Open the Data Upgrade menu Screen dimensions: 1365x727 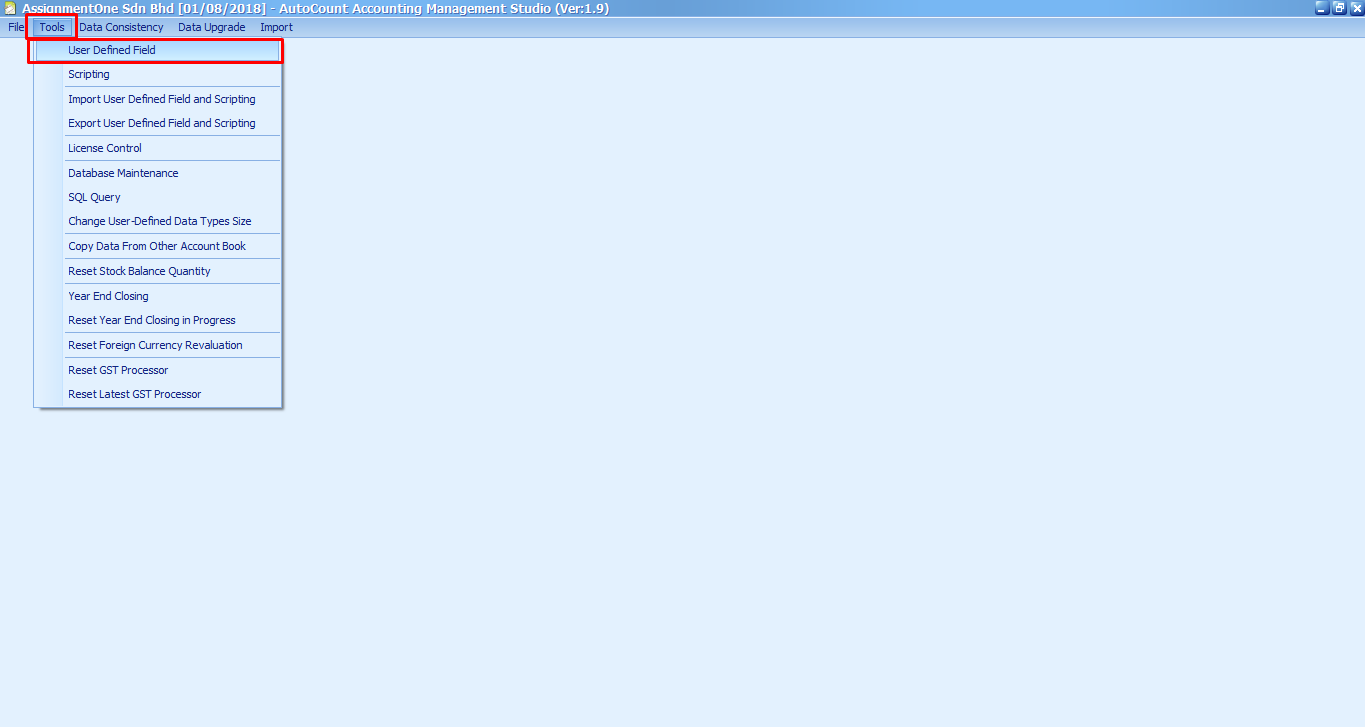[x=212, y=27]
